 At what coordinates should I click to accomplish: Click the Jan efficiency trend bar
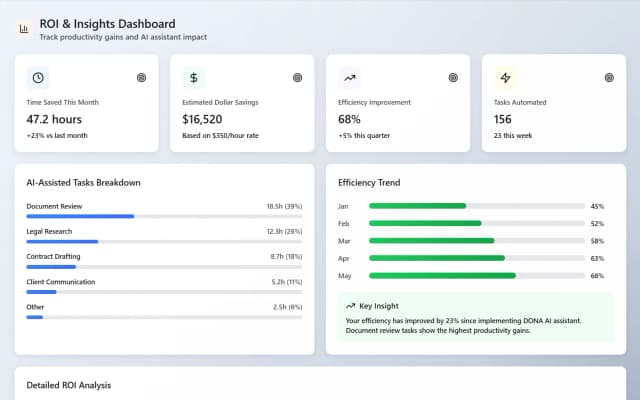pos(476,206)
